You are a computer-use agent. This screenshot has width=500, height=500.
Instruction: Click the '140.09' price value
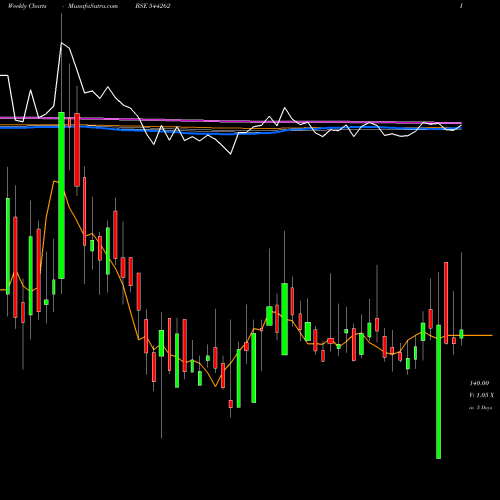(x=479, y=383)
